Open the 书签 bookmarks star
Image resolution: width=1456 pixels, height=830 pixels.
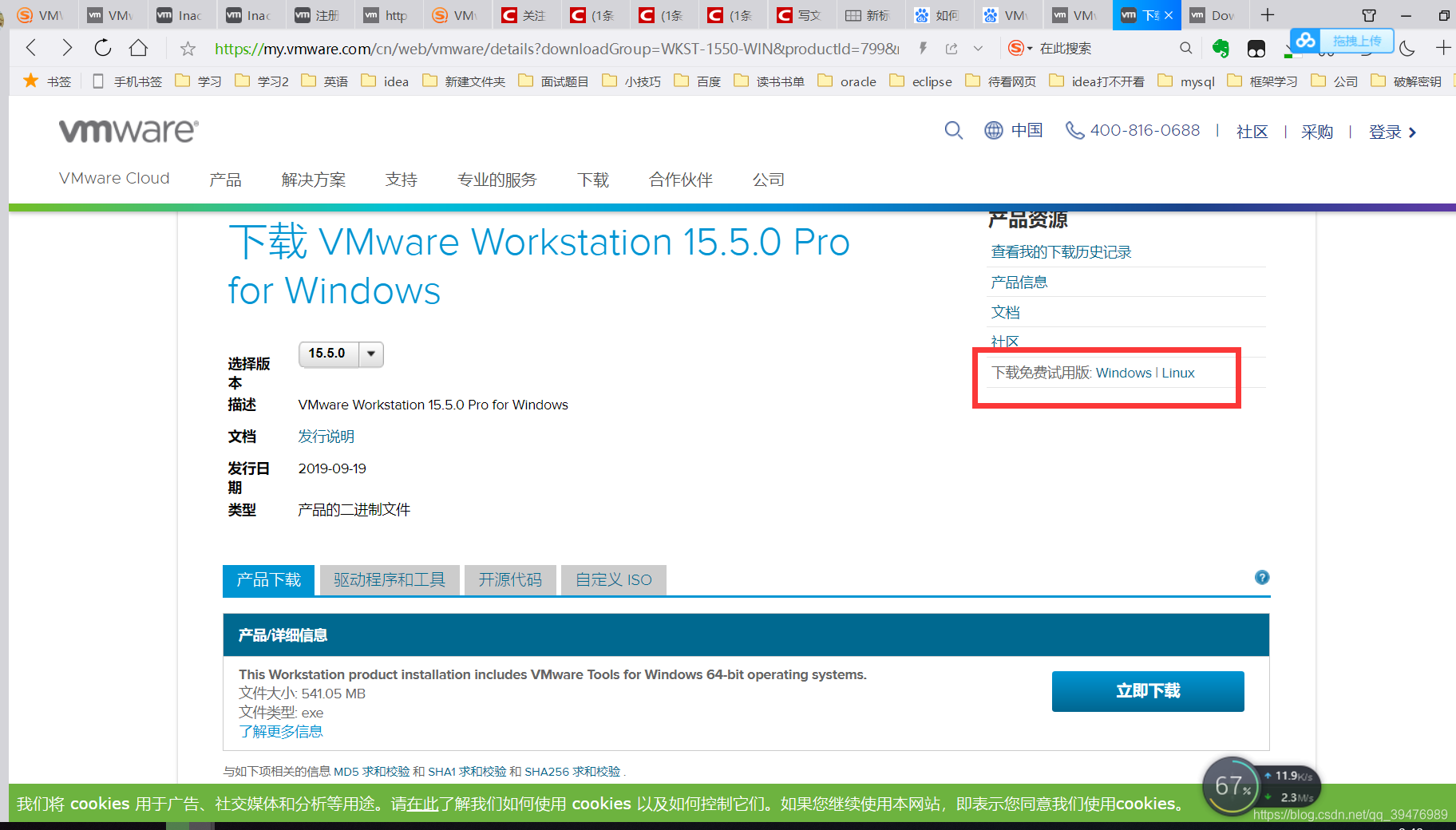pyautogui.click(x=48, y=81)
